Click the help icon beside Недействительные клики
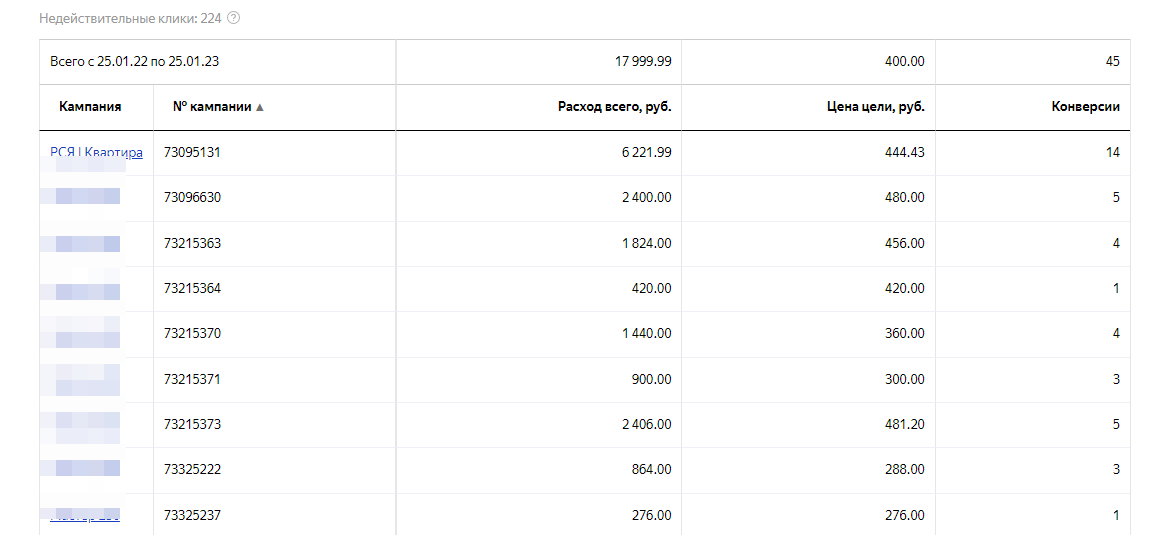 coord(233,19)
